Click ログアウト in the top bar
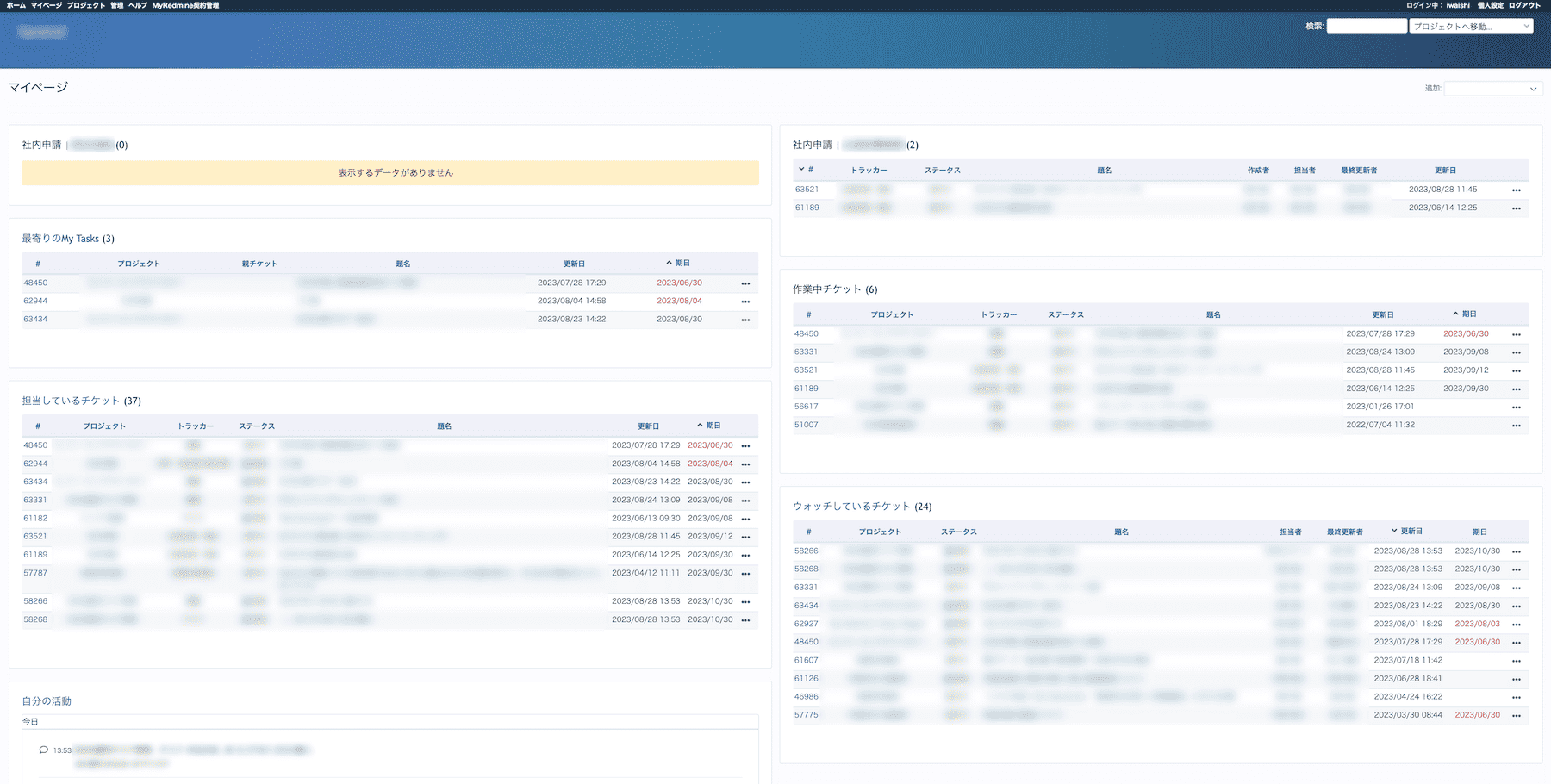 tap(1524, 5)
